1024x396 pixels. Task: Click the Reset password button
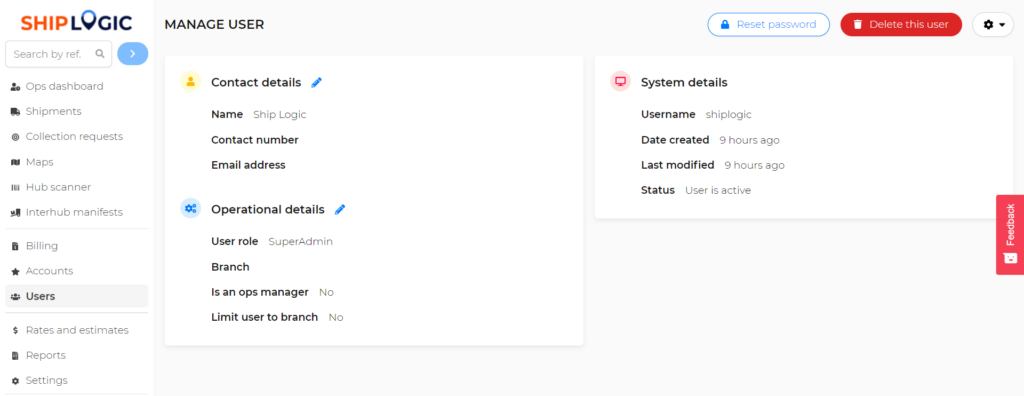click(769, 24)
